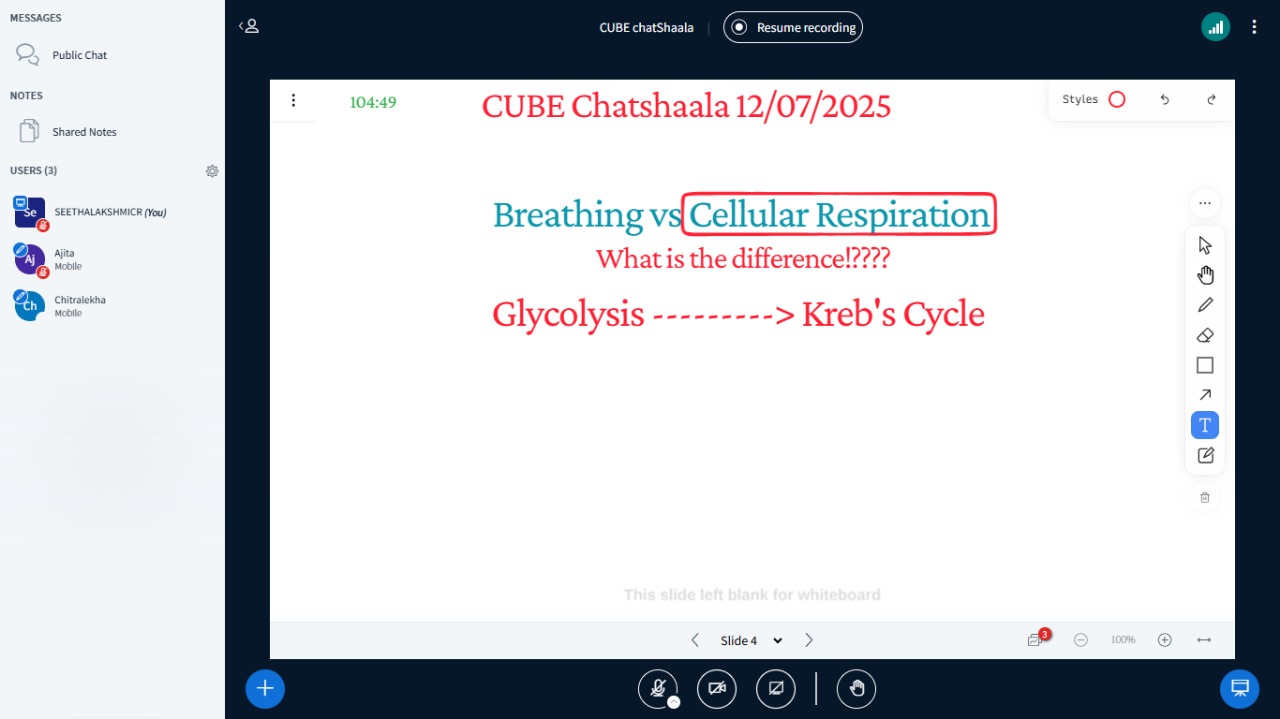Click the red style color circle

click(1117, 99)
